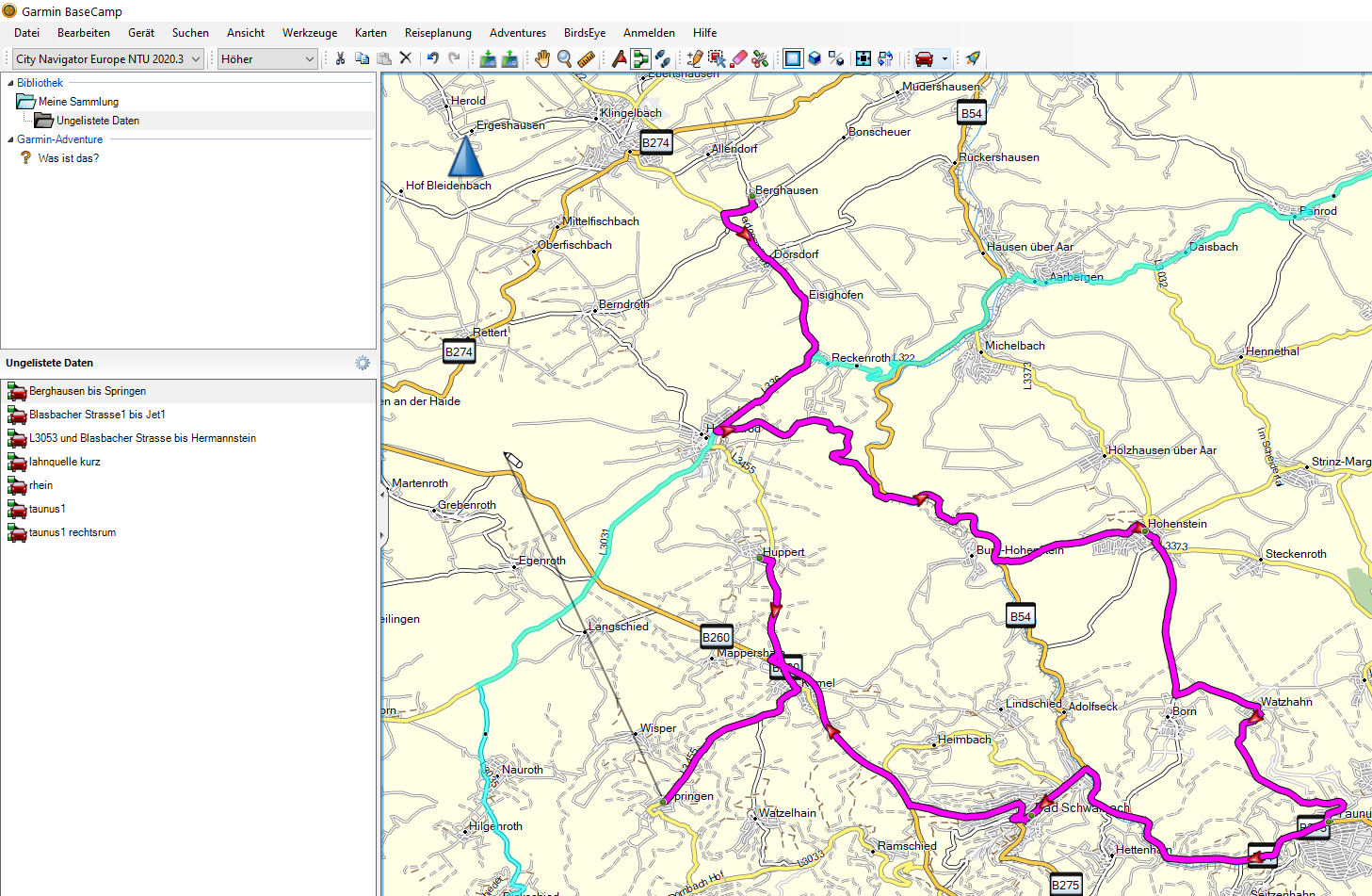Open activity profile dropdown arrow

[x=944, y=58]
